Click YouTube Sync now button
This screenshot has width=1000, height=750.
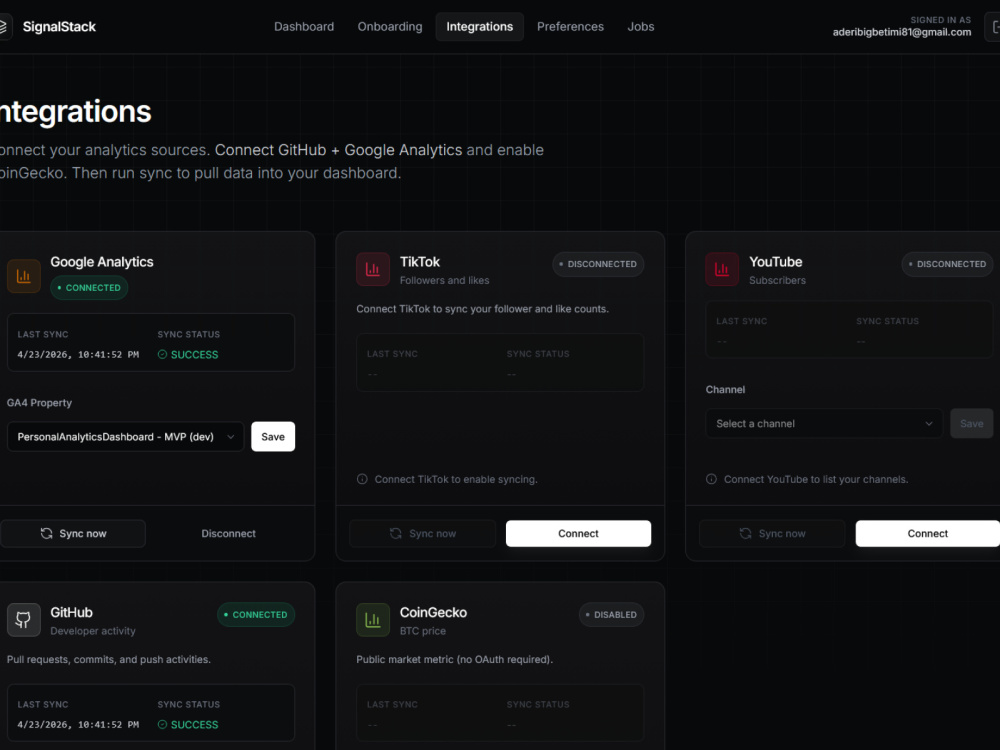(772, 533)
